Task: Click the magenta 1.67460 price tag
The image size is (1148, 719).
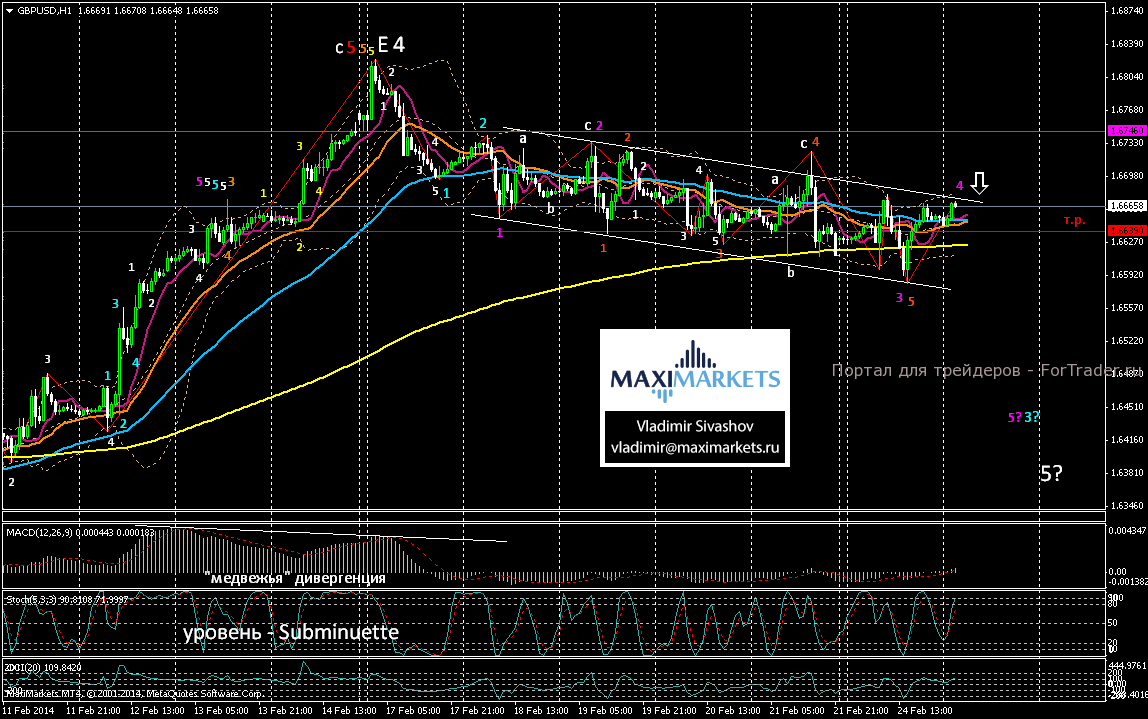Action: 1125,131
